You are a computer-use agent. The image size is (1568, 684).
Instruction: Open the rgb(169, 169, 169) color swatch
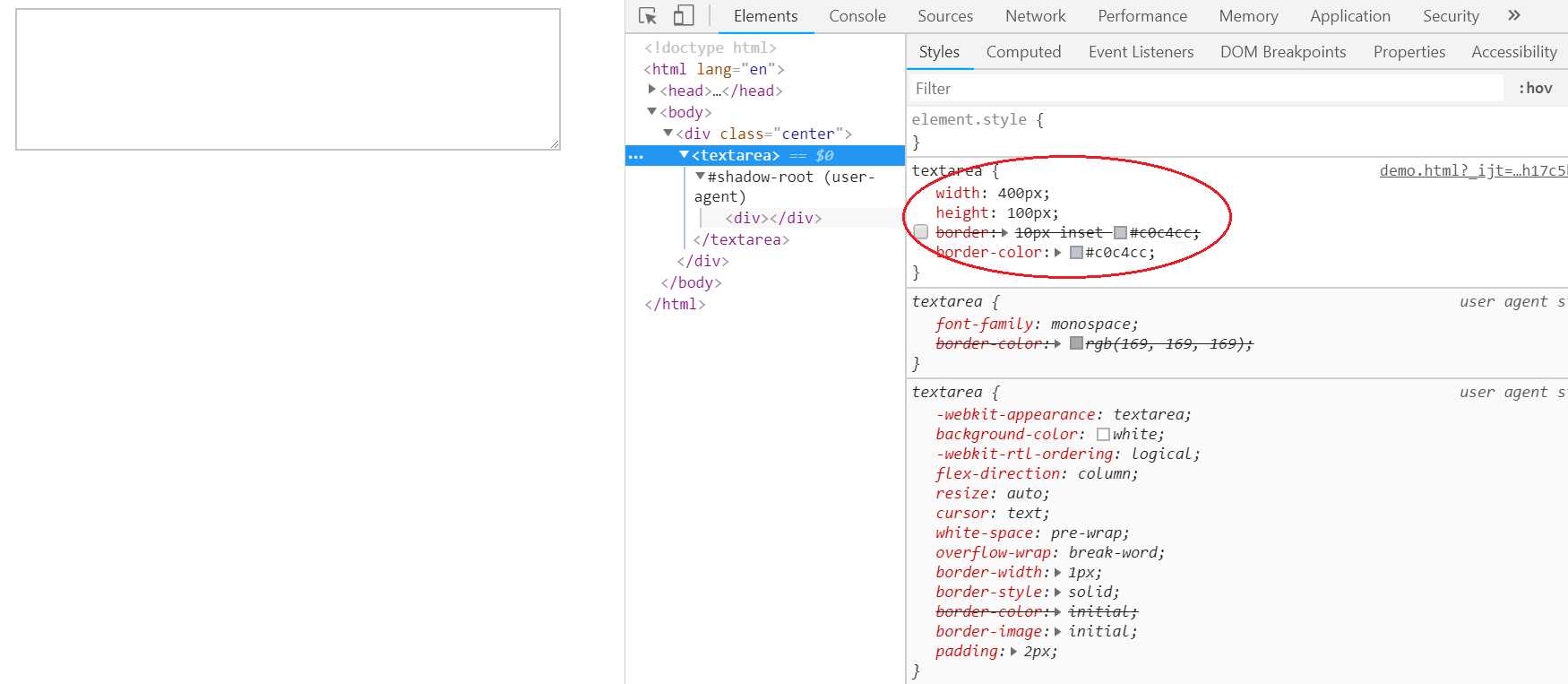pyautogui.click(x=1077, y=343)
